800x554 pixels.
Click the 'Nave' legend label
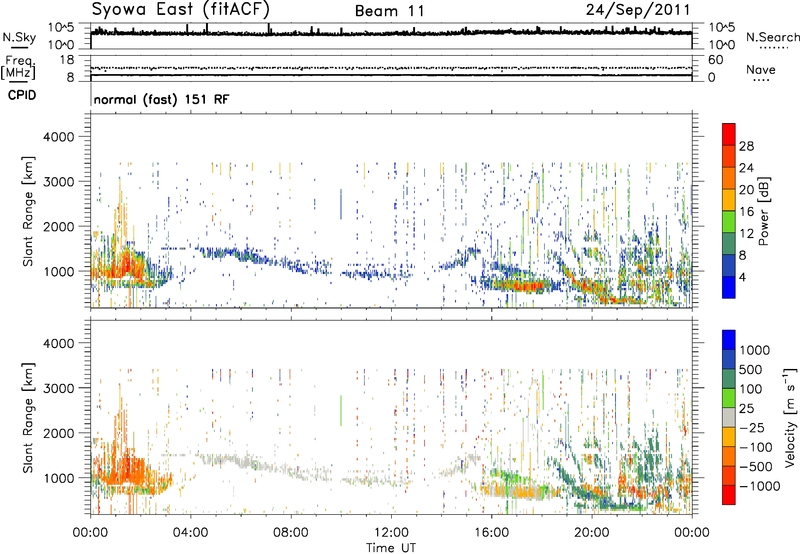pyautogui.click(x=761, y=70)
